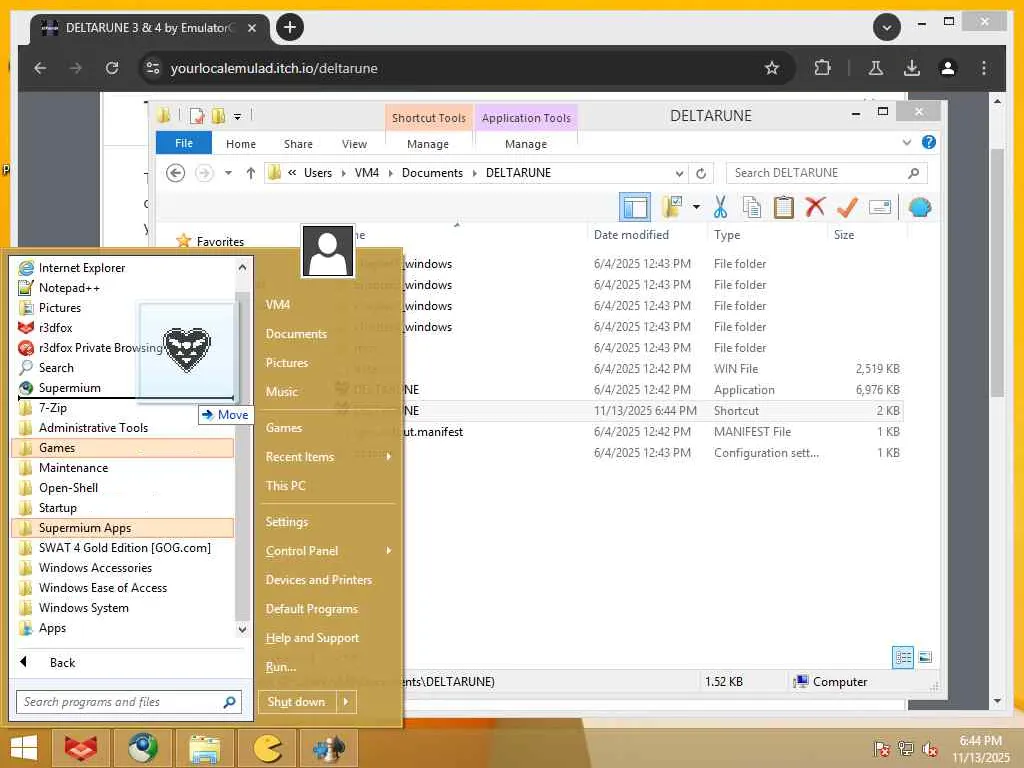Expand the Administrative Tools folder
1024x768 pixels.
123,428
